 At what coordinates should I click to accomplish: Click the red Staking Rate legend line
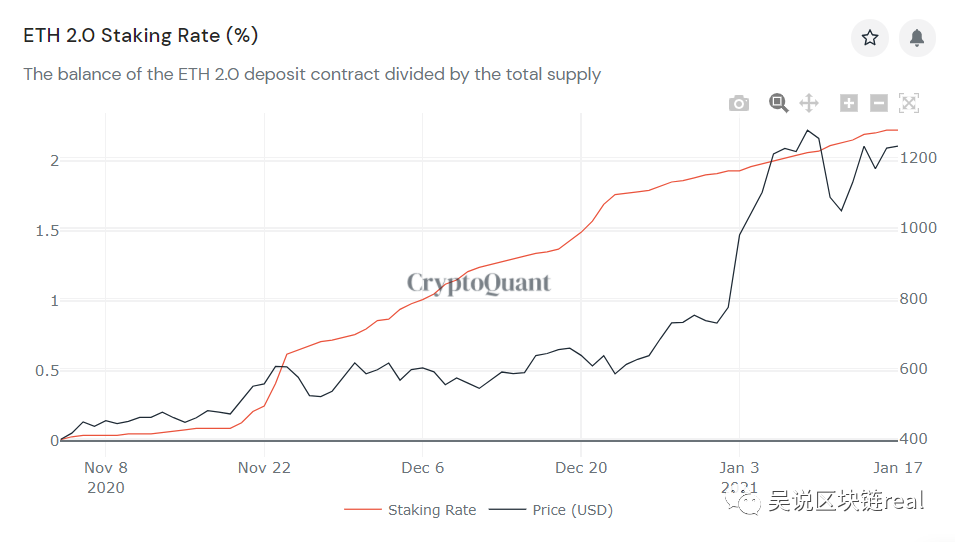tap(362, 509)
